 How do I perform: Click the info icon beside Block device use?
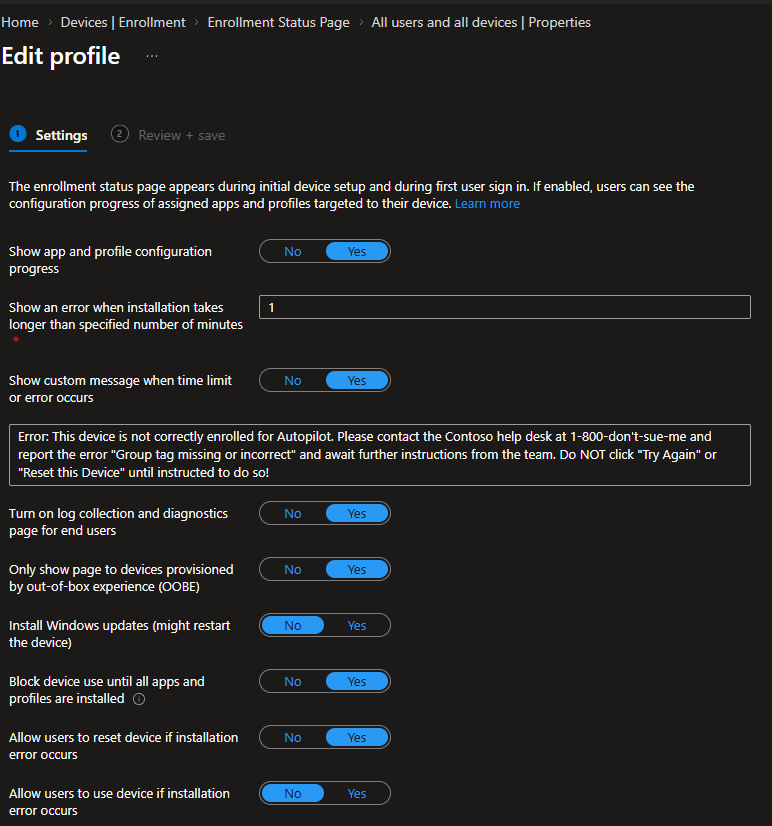(139, 699)
